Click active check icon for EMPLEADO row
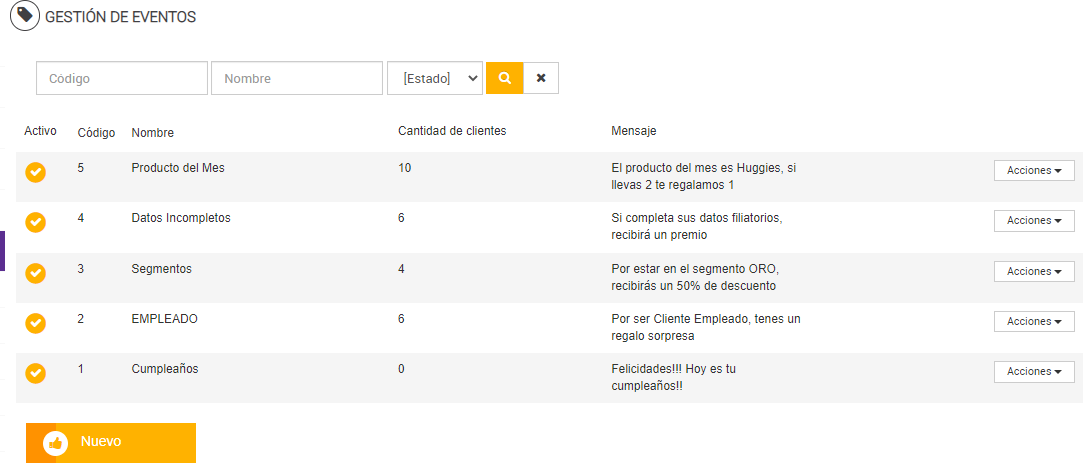Viewport: 1090px width, 466px height. [36, 323]
